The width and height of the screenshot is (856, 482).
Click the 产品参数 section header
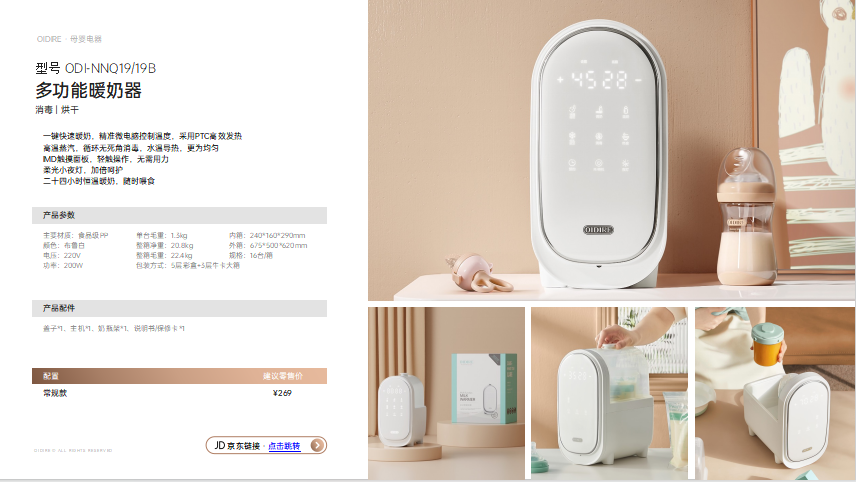click(x=179, y=215)
